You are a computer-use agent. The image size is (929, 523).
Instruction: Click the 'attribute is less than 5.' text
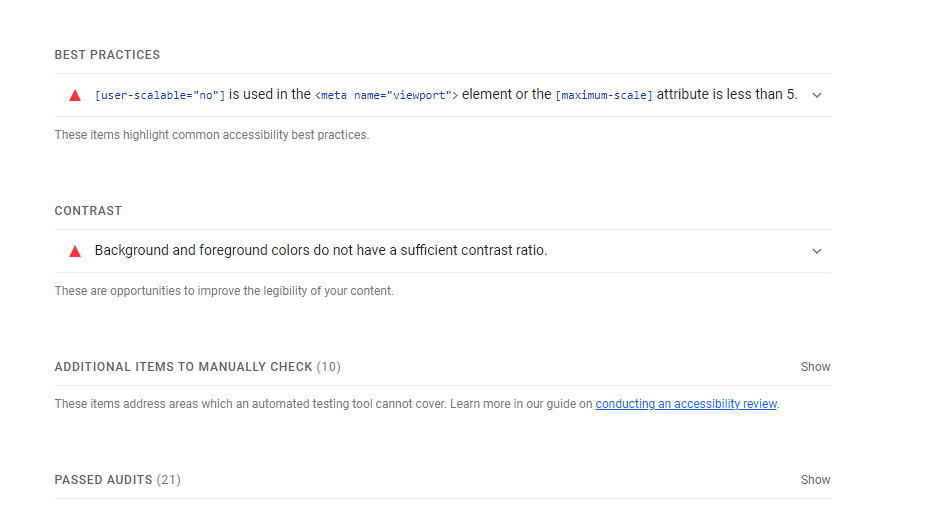(727, 95)
